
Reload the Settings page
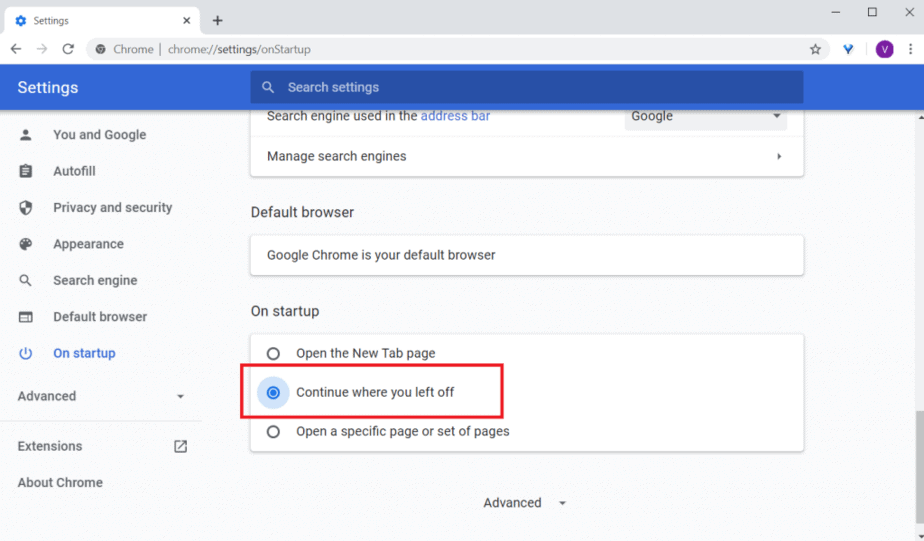pyautogui.click(x=68, y=49)
